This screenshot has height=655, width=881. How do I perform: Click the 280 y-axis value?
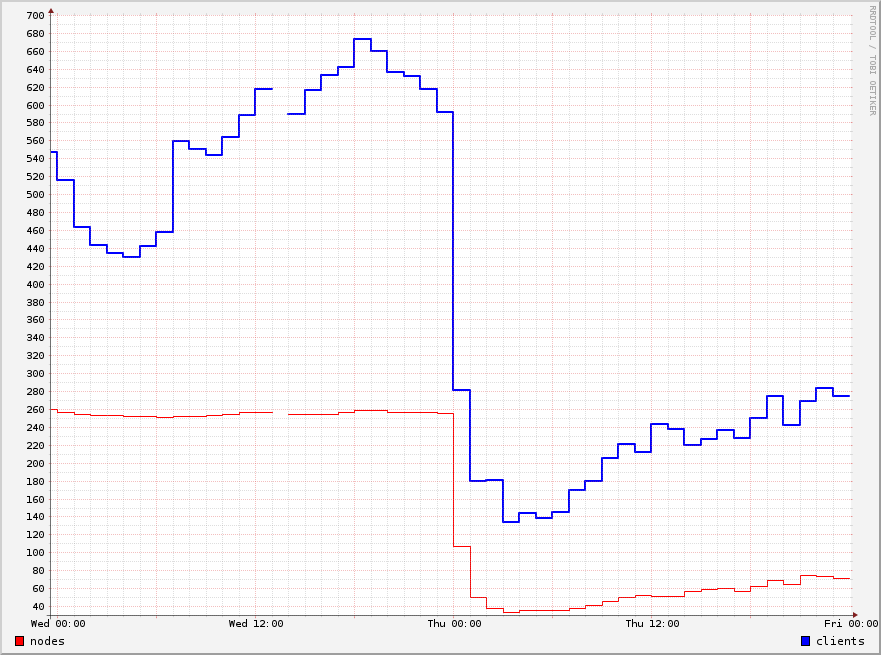click(35, 392)
